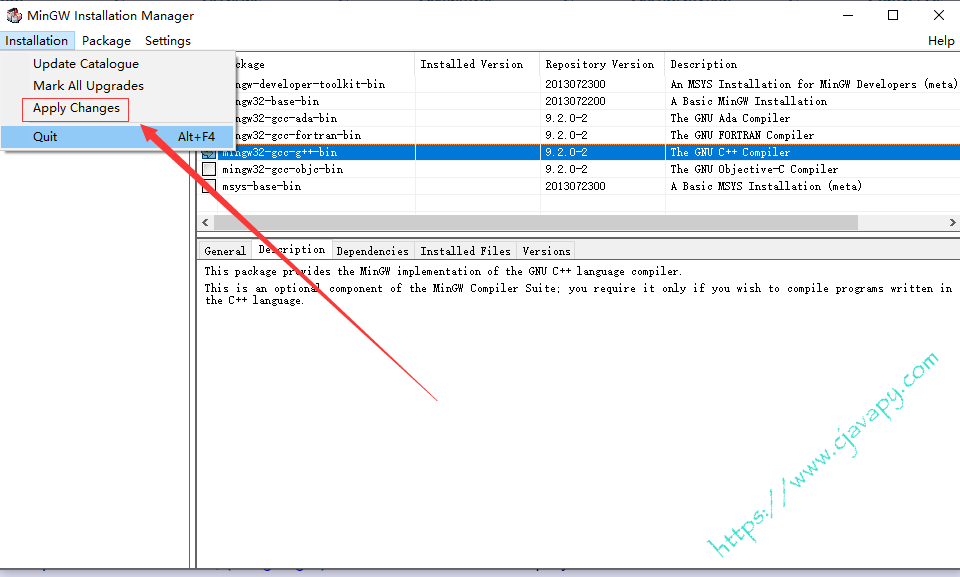Click the Installed Version column header
Viewport: 960px width, 577px height.
click(477, 64)
